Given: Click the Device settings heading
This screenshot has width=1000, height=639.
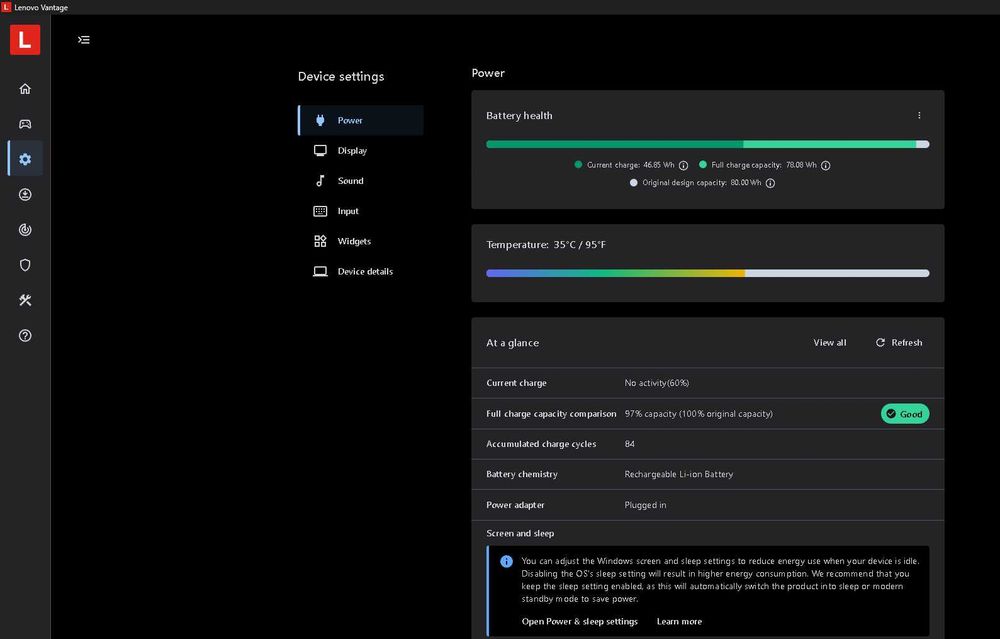Looking at the screenshot, I should (341, 77).
